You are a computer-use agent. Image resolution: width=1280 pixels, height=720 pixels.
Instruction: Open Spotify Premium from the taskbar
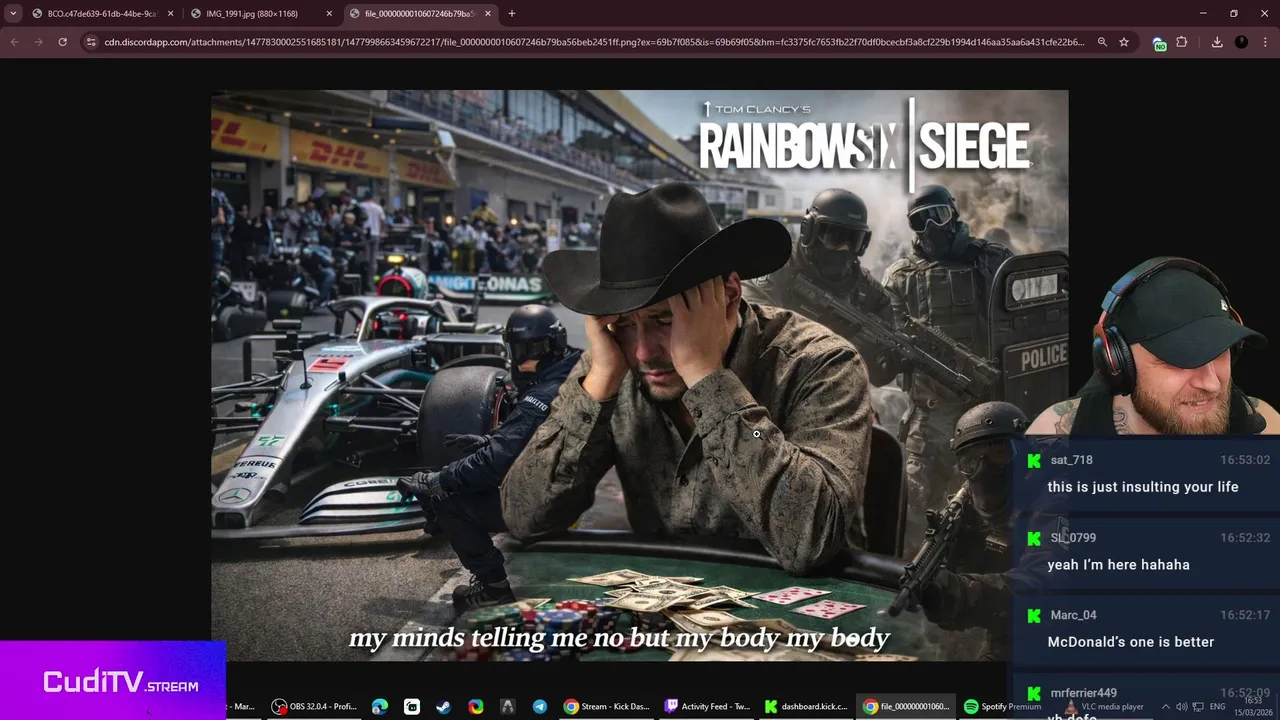click(1003, 706)
